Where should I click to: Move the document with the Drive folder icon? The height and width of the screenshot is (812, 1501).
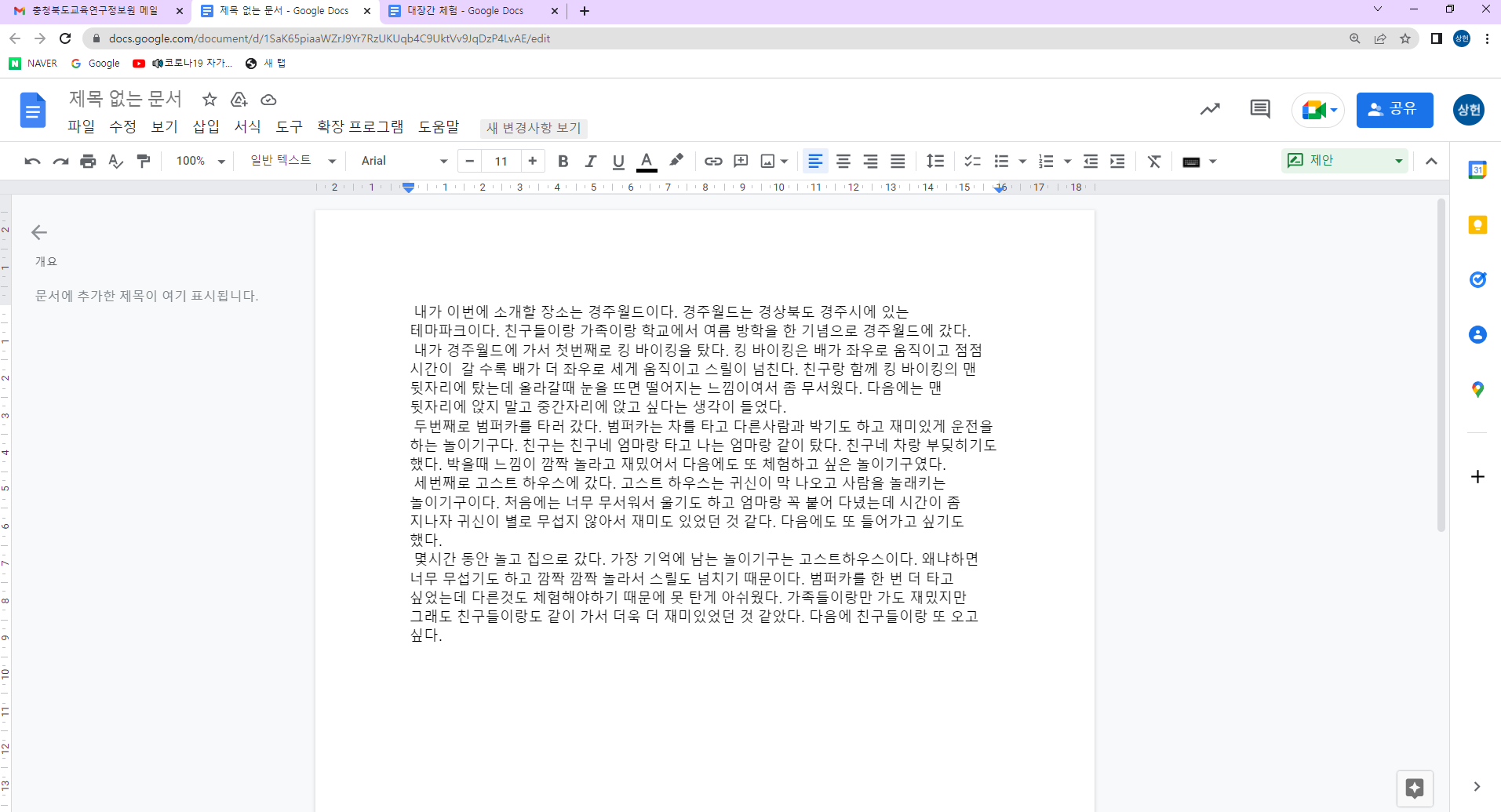click(x=239, y=100)
